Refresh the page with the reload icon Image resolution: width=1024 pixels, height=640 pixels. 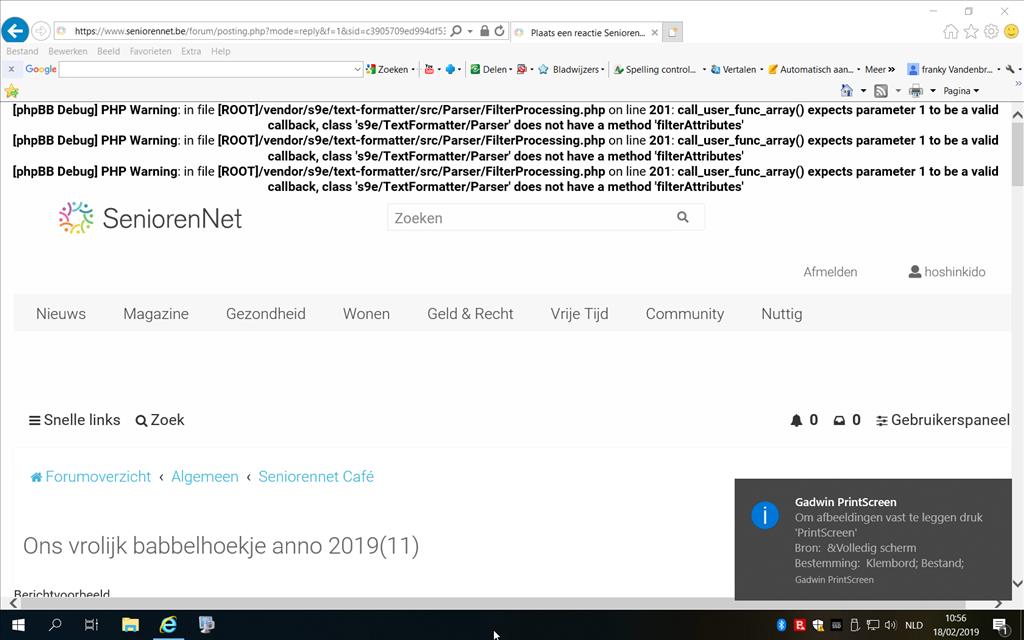click(x=499, y=31)
